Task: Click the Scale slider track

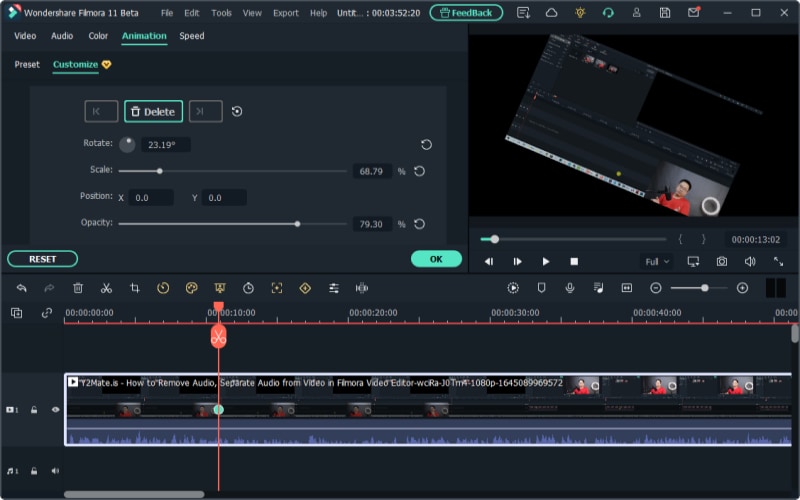Action: click(x=233, y=171)
